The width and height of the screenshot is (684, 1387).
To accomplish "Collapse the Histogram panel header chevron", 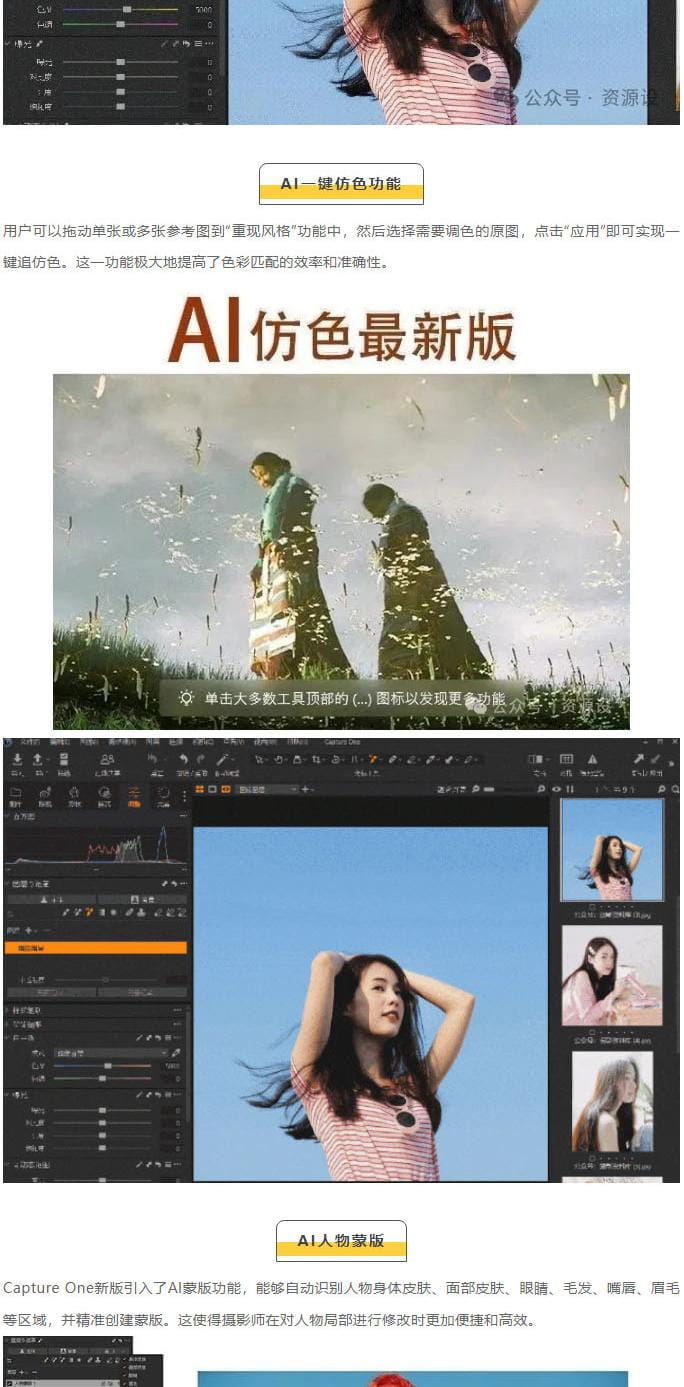I will click(7, 816).
